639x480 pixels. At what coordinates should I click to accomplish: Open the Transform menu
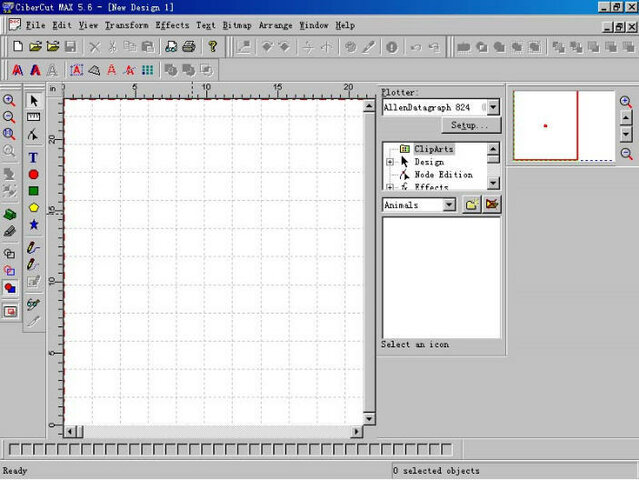(127, 25)
